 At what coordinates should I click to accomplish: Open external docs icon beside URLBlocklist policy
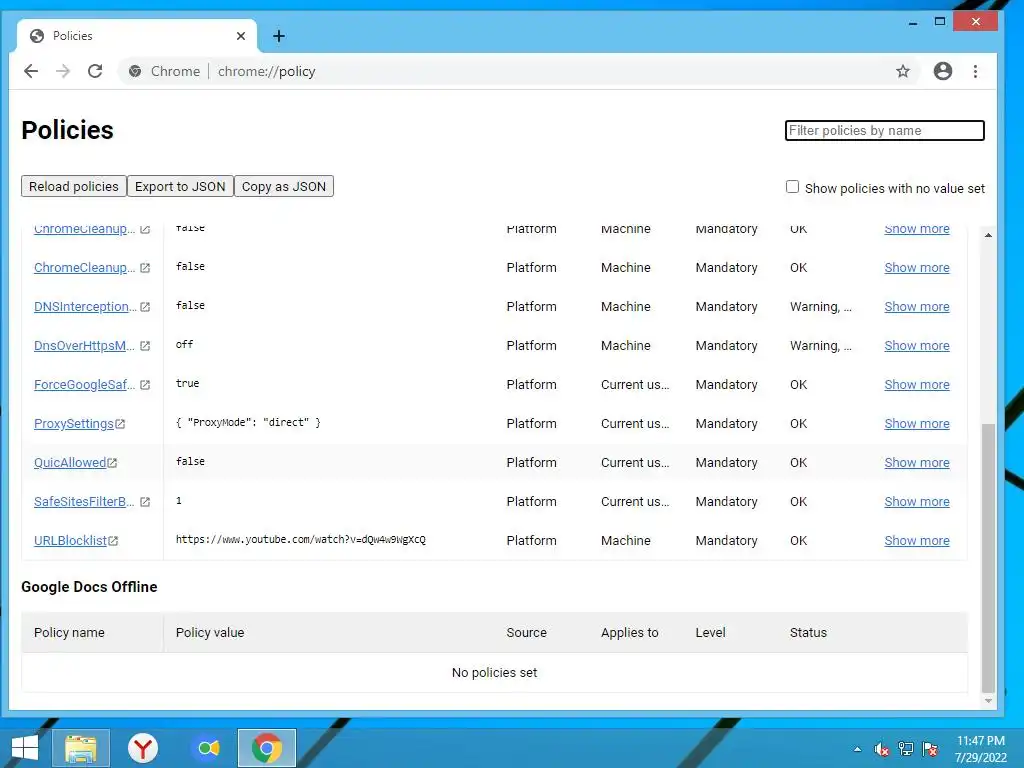point(113,541)
